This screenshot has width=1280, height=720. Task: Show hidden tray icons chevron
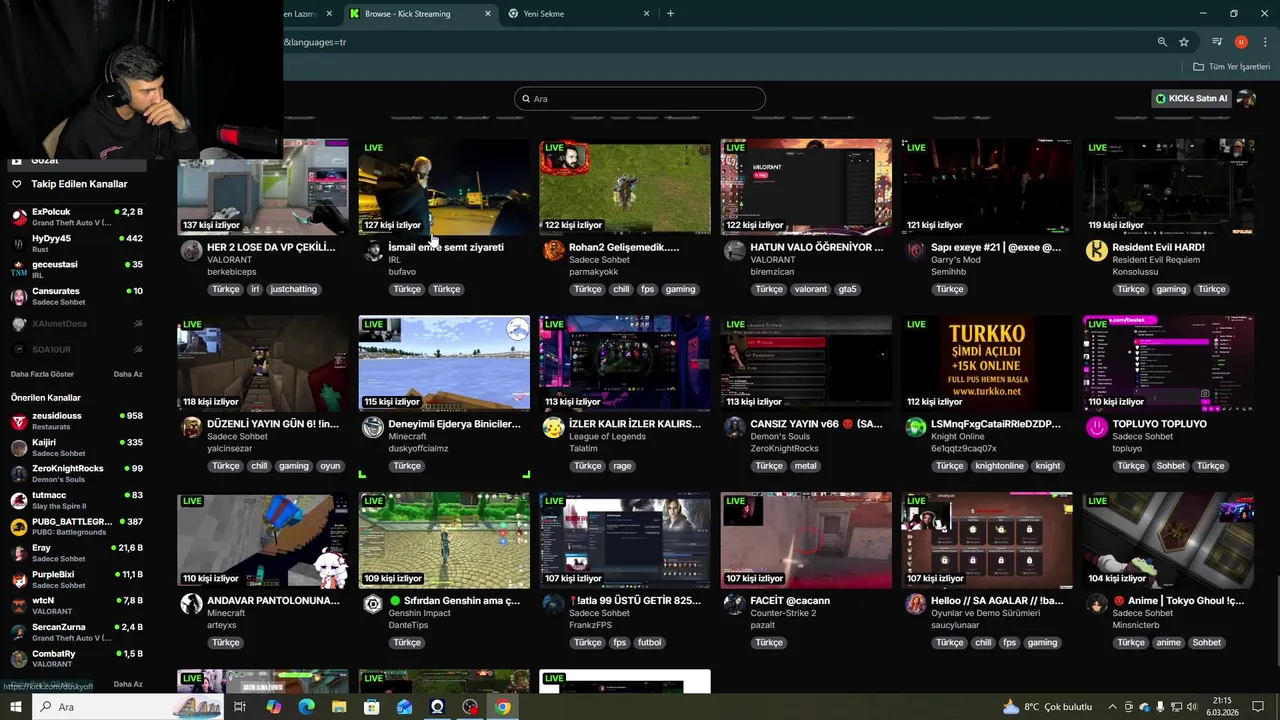tap(1112, 707)
